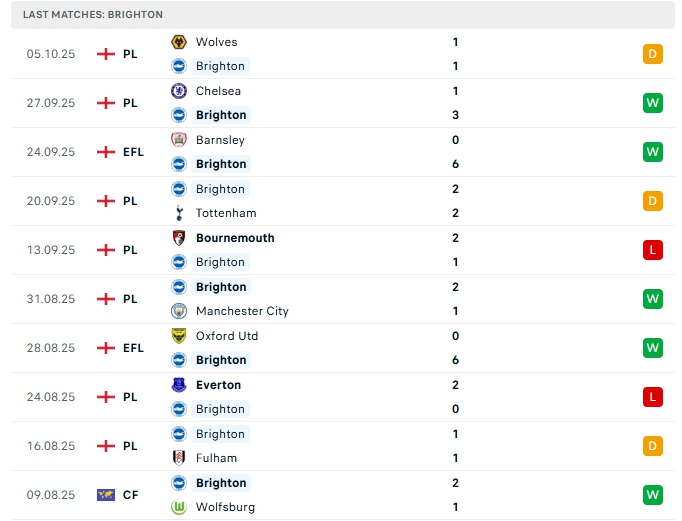Click the Chelsea club crest icon
This screenshot has width=682, height=521.
[179, 91]
